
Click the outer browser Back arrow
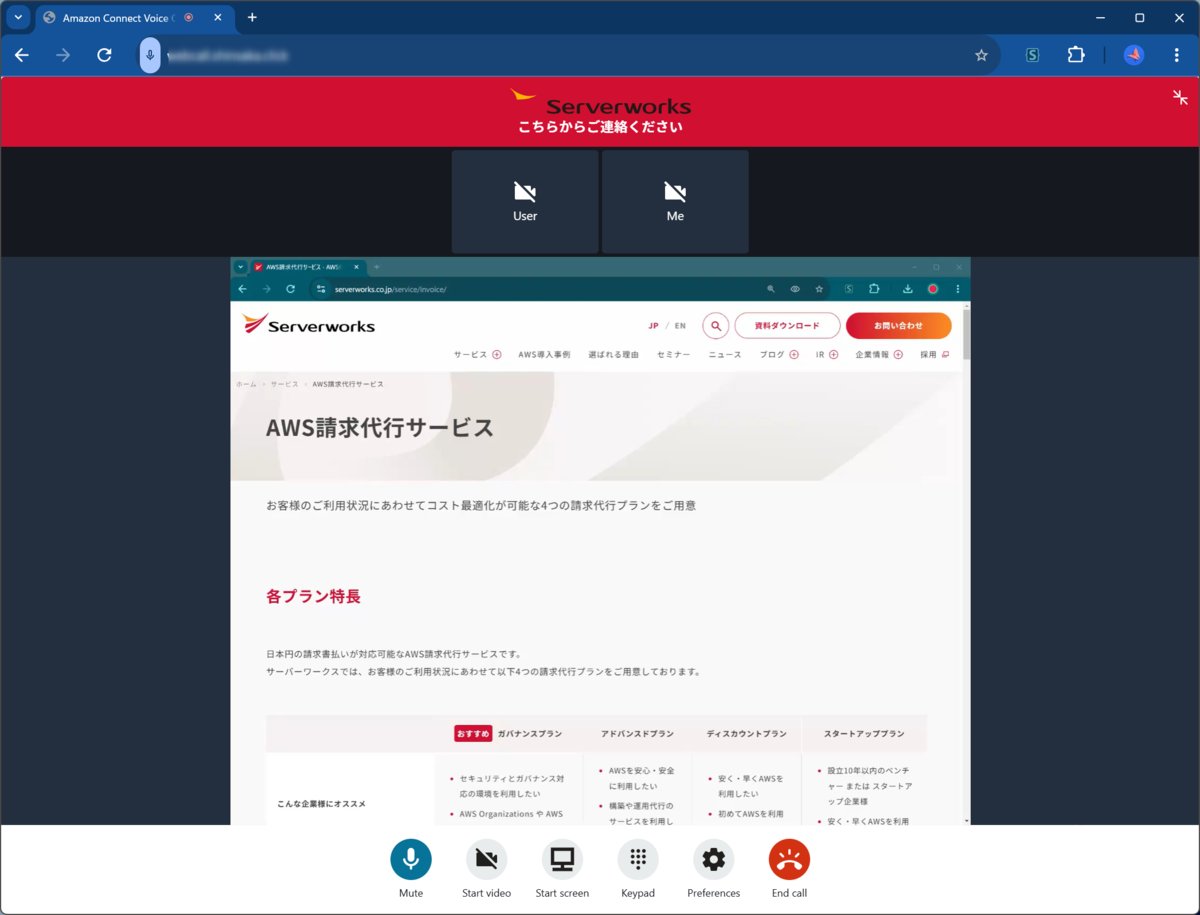click(x=22, y=55)
